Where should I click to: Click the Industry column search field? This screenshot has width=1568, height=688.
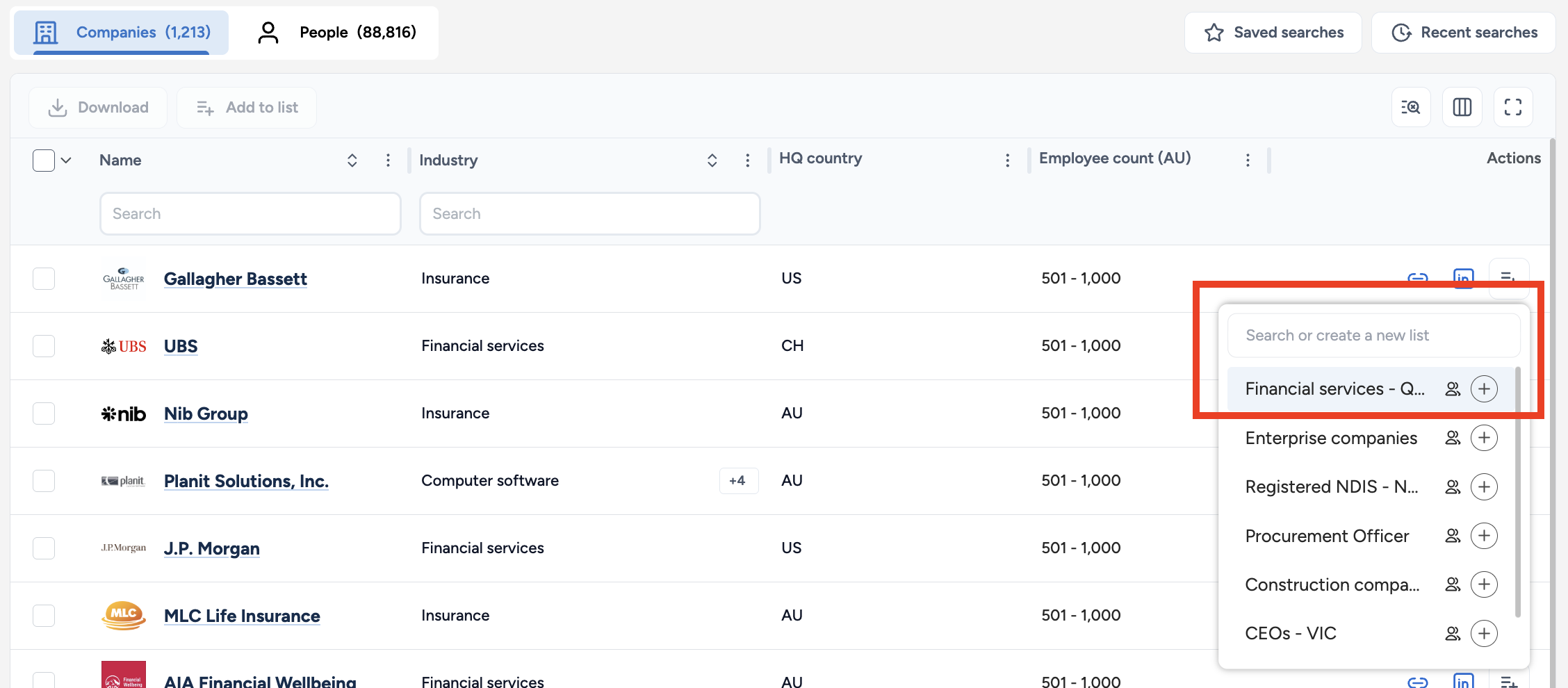[x=589, y=214]
